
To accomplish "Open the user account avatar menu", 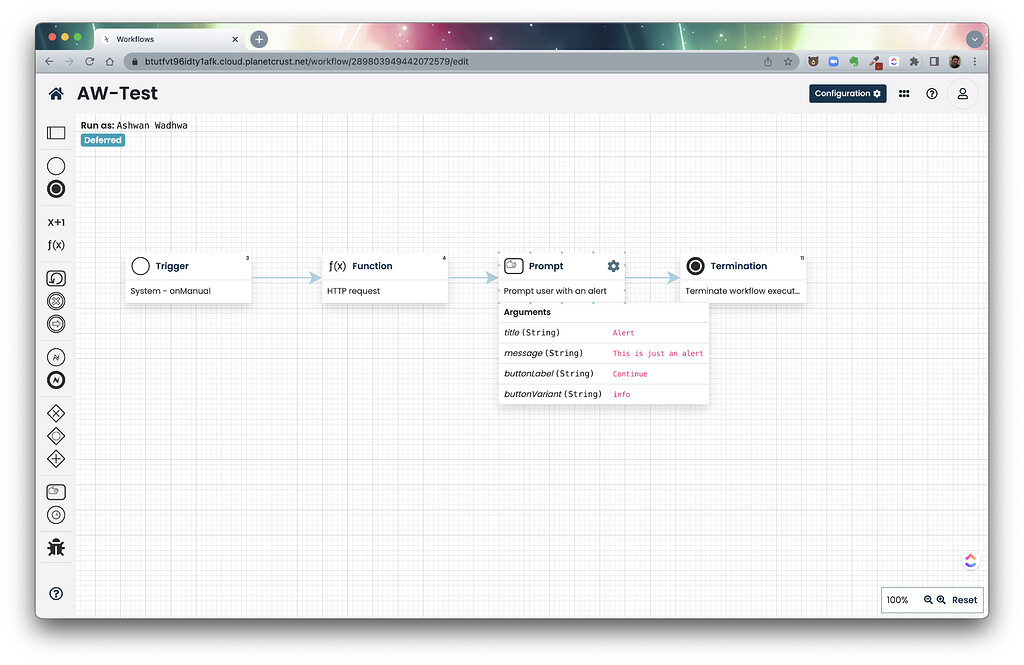I will [x=962, y=93].
